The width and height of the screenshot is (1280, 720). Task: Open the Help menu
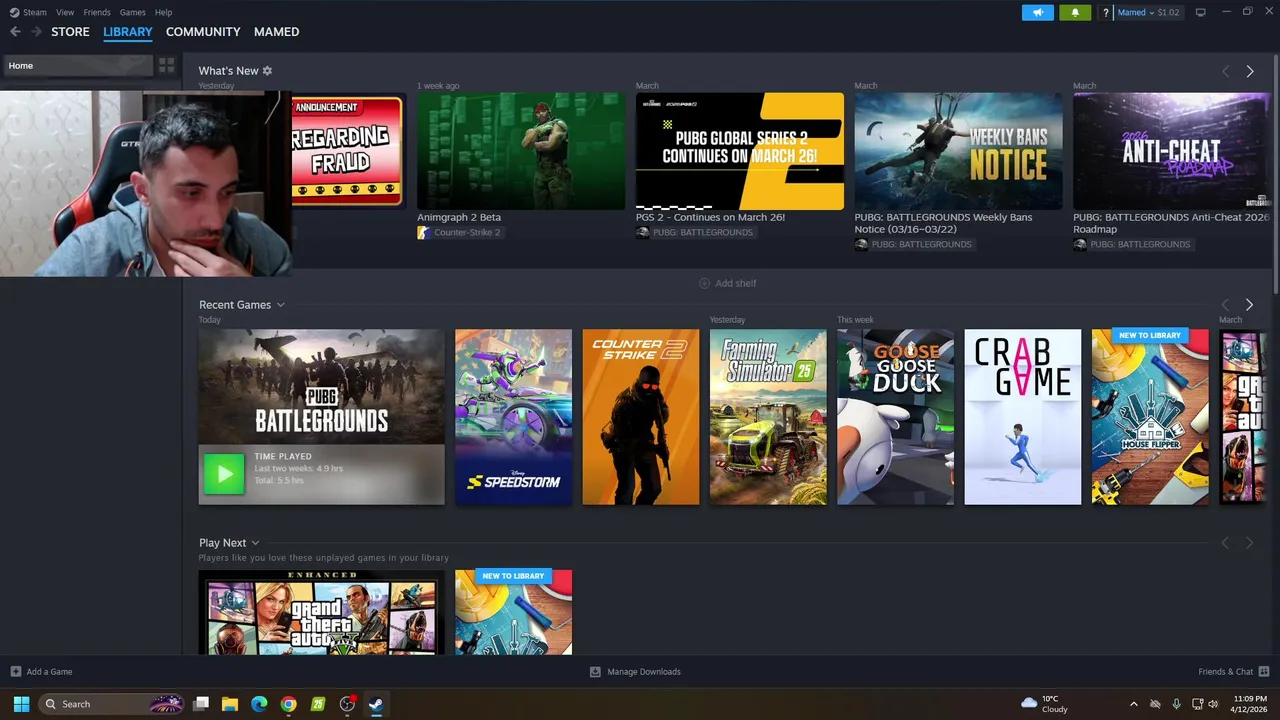click(163, 12)
